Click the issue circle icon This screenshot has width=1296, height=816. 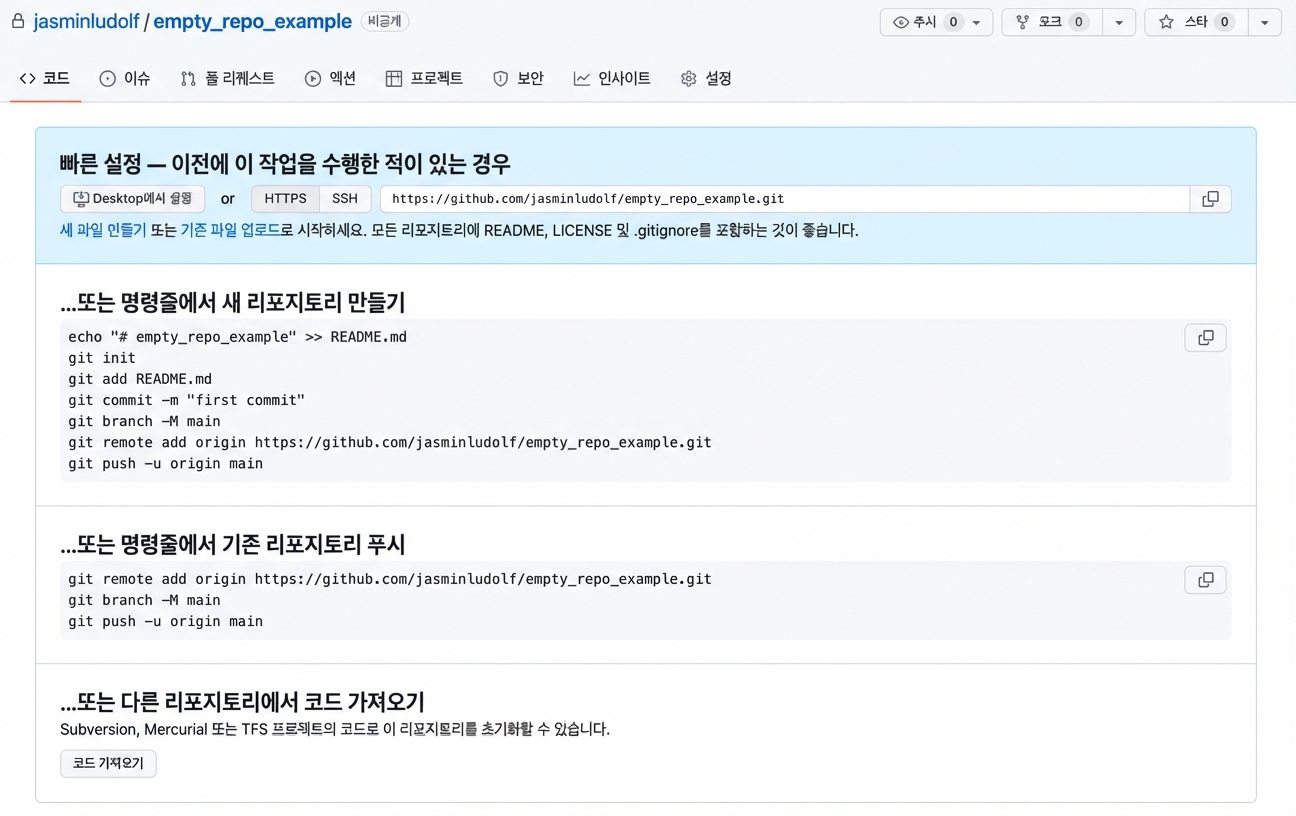(108, 79)
